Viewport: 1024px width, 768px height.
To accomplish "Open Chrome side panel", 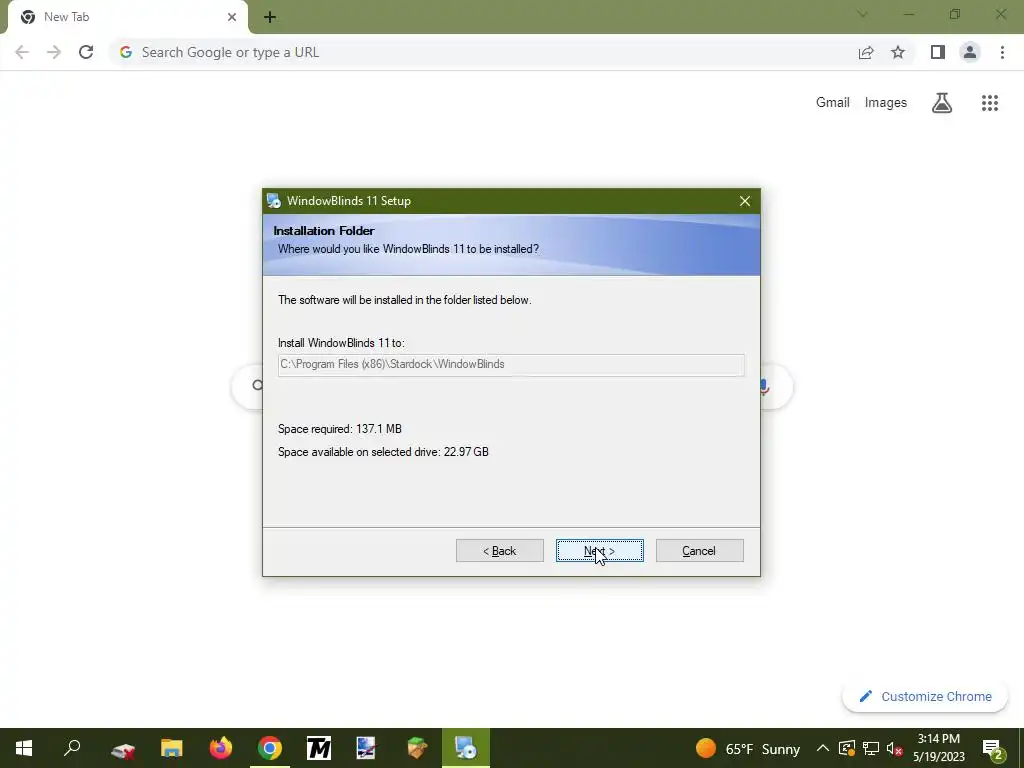I will pyautogui.click(x=938, y=52).
